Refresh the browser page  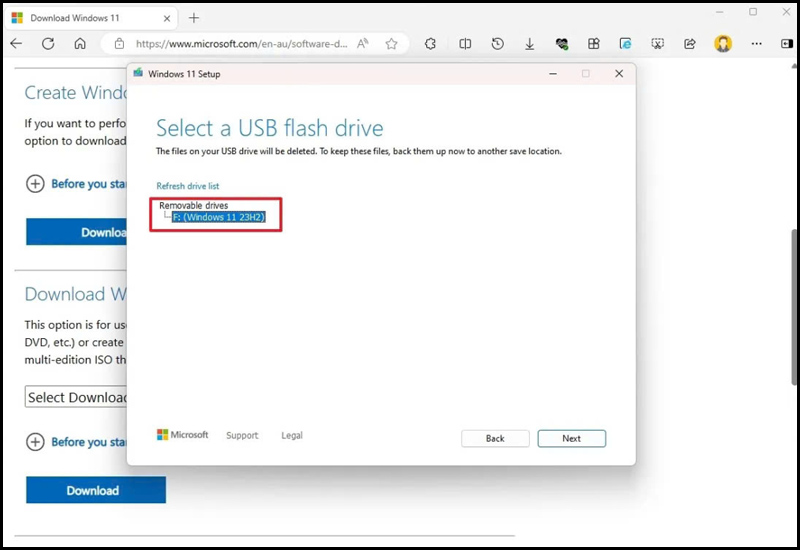tap(48, 44)
